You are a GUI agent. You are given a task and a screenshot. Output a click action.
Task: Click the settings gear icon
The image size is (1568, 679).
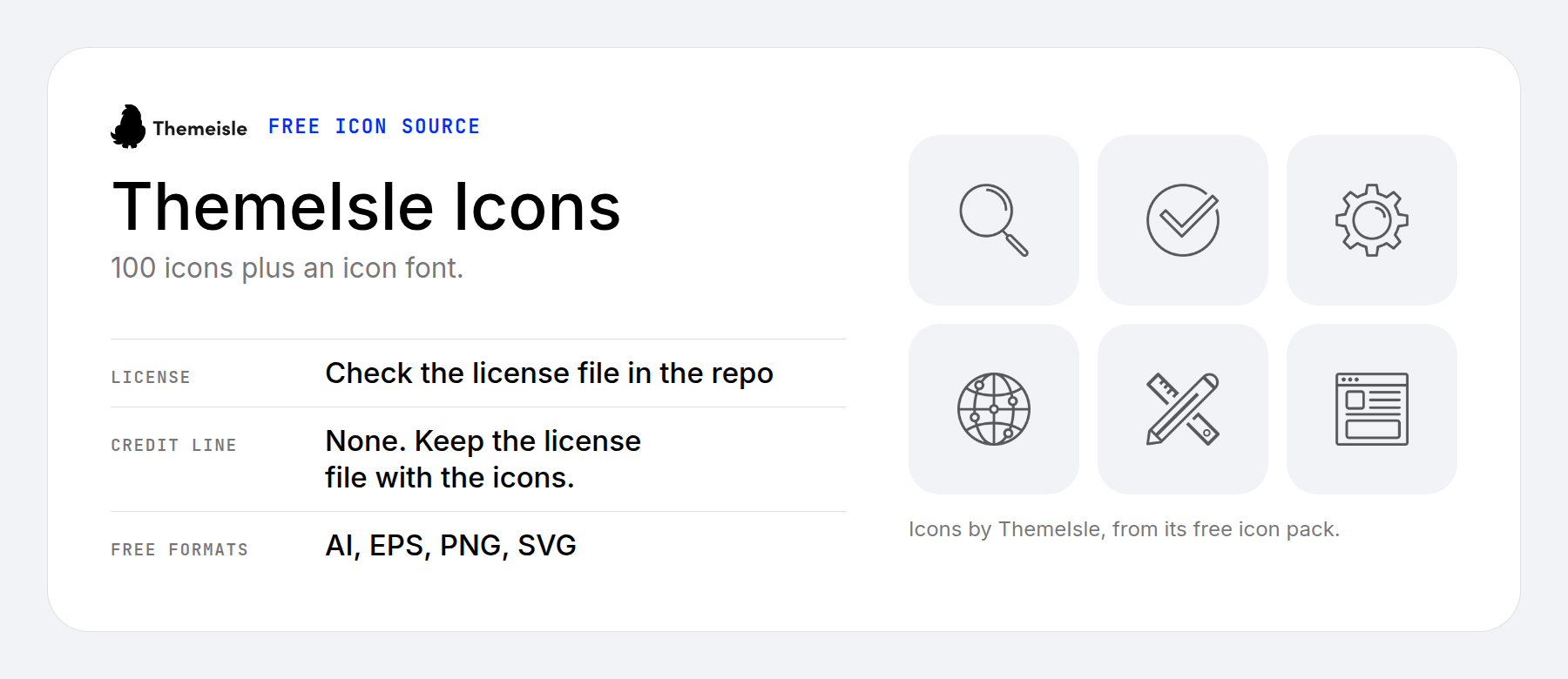click(1372, 220)
